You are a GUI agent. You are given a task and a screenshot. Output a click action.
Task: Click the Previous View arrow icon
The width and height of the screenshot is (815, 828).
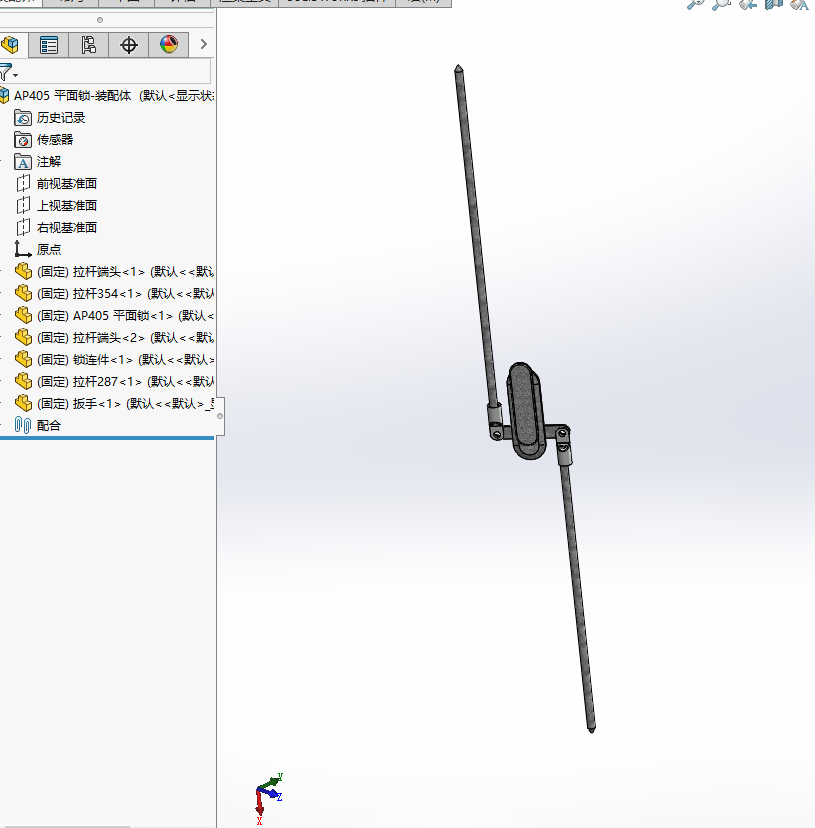(747, 5)
